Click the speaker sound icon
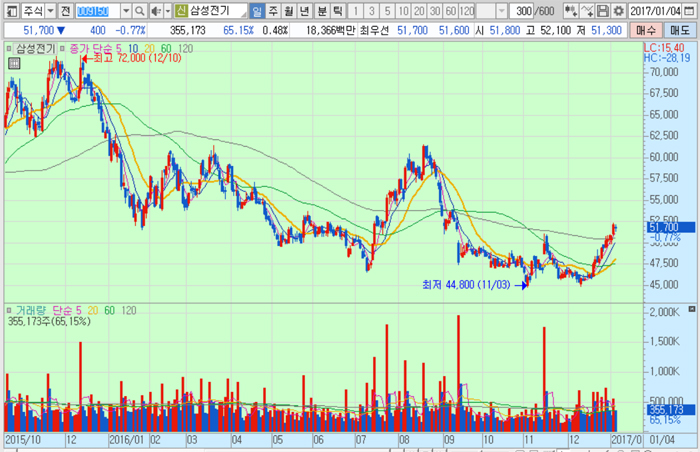This screenshot has height=452, width=700. [154, 11]
